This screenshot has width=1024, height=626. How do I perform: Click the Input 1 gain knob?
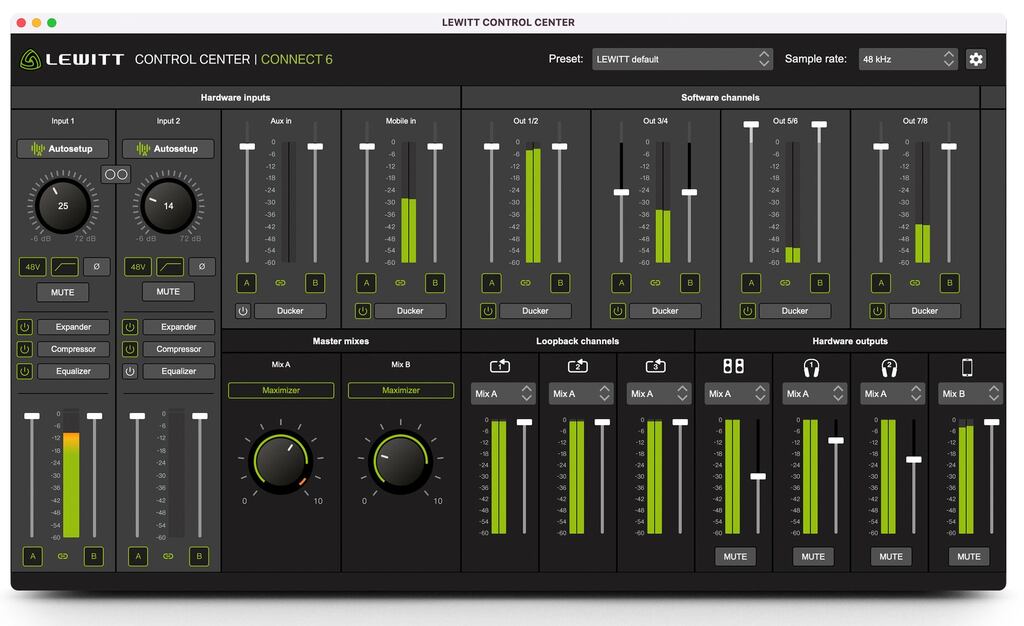coord(63,206)
